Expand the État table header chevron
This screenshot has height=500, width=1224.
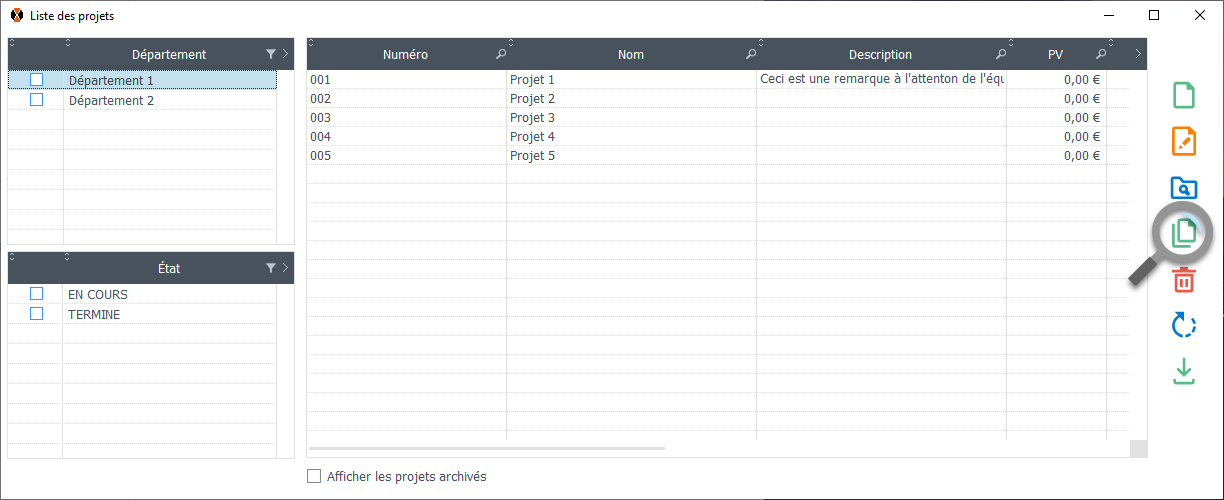click(286, 268)
